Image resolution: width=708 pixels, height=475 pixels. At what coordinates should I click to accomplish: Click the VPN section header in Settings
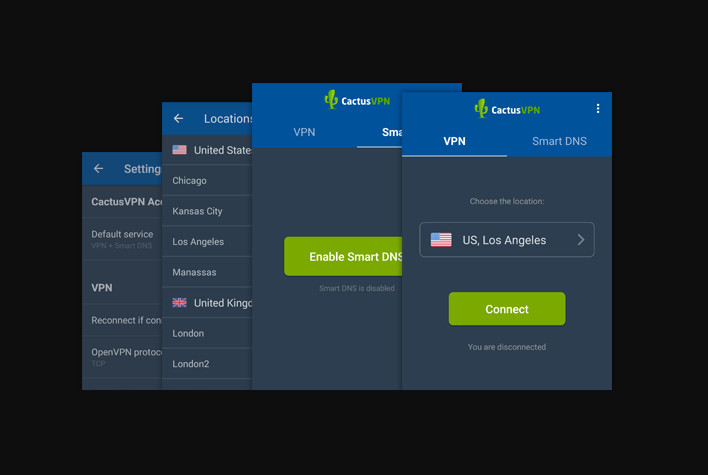[x=102, y=288]
